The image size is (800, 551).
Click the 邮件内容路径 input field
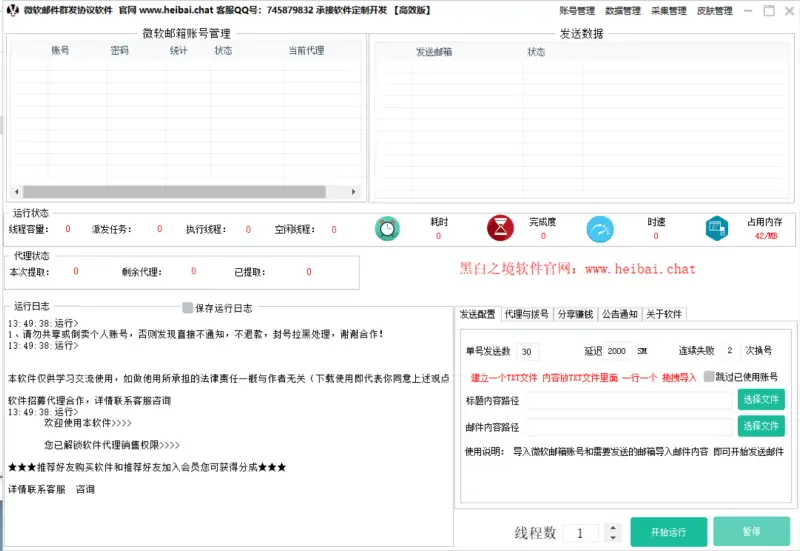click(630, 427)
